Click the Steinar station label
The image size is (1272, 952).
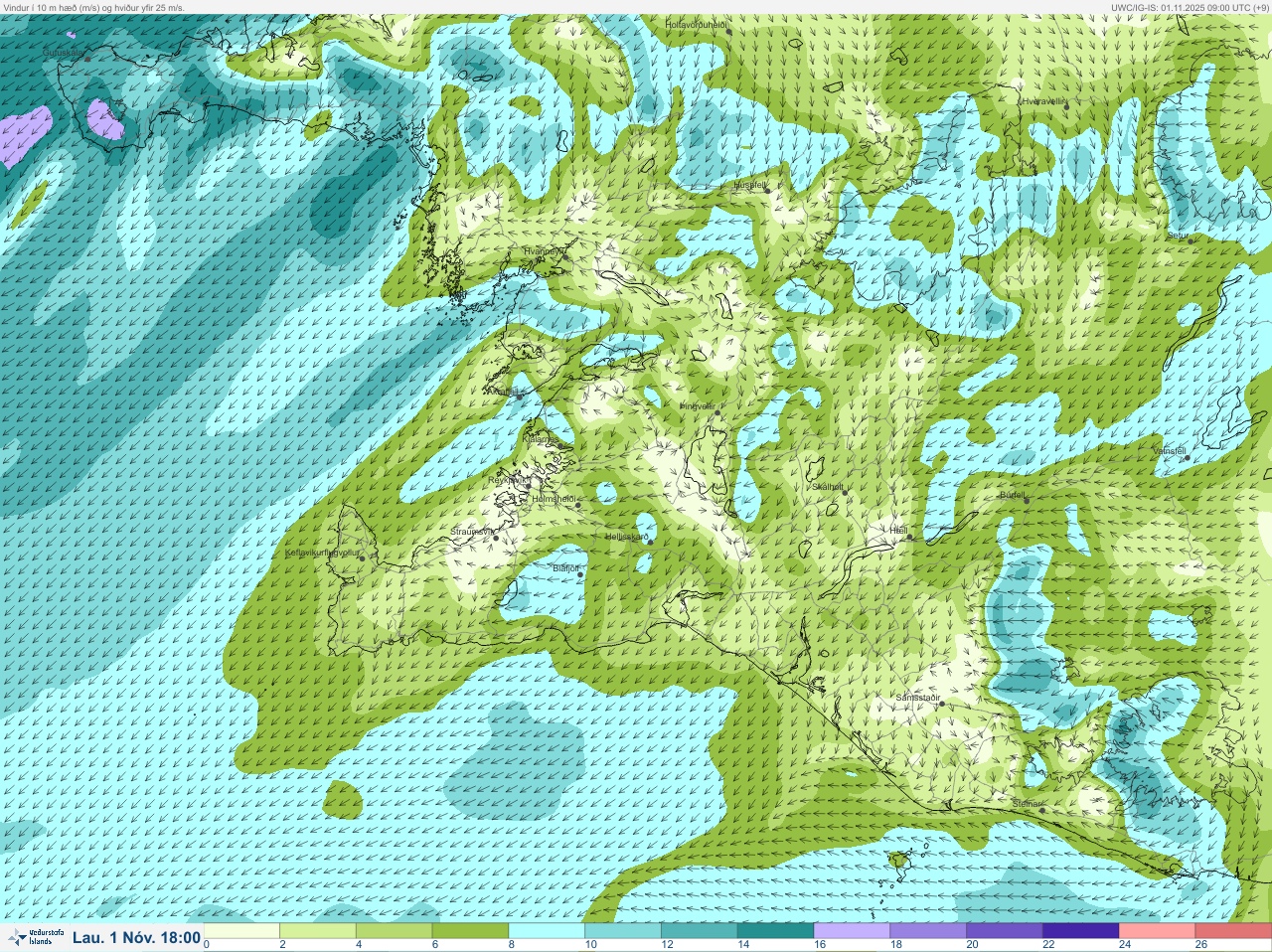coord(1027,803)
